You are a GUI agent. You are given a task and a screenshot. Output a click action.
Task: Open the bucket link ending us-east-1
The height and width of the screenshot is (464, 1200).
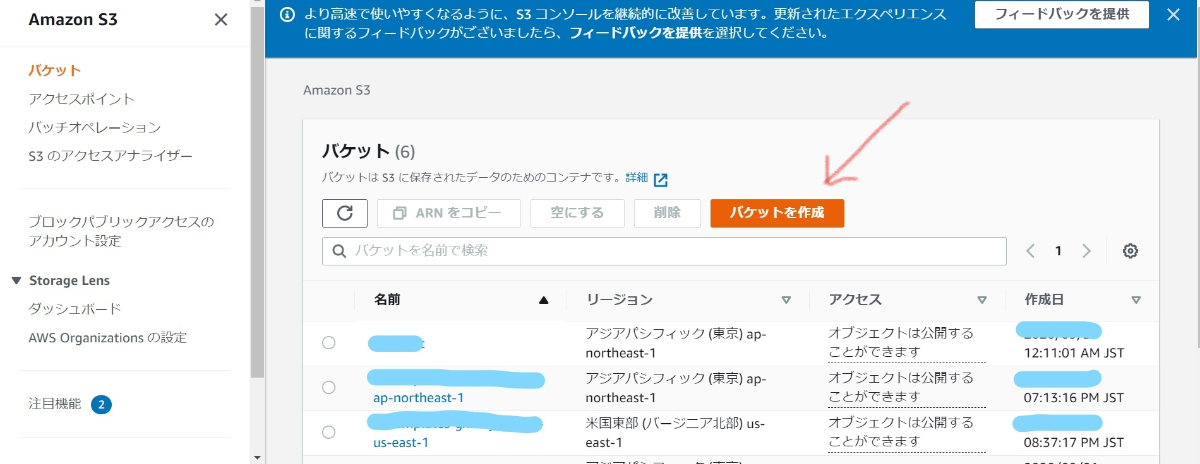pyautogui.click(x=401, y=442)
